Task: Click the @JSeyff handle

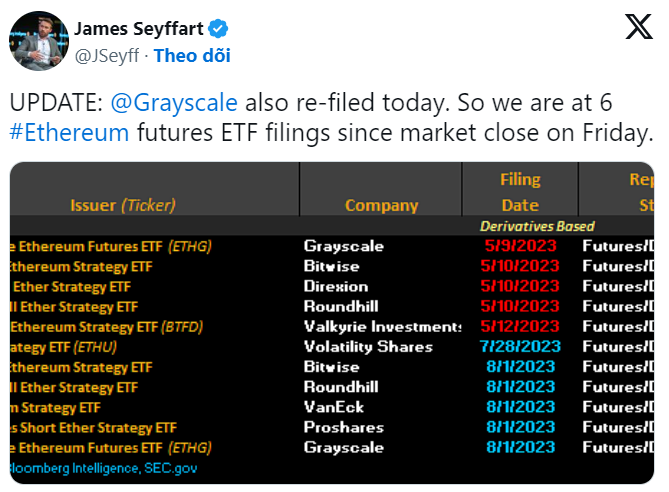Action: [109, 55]
